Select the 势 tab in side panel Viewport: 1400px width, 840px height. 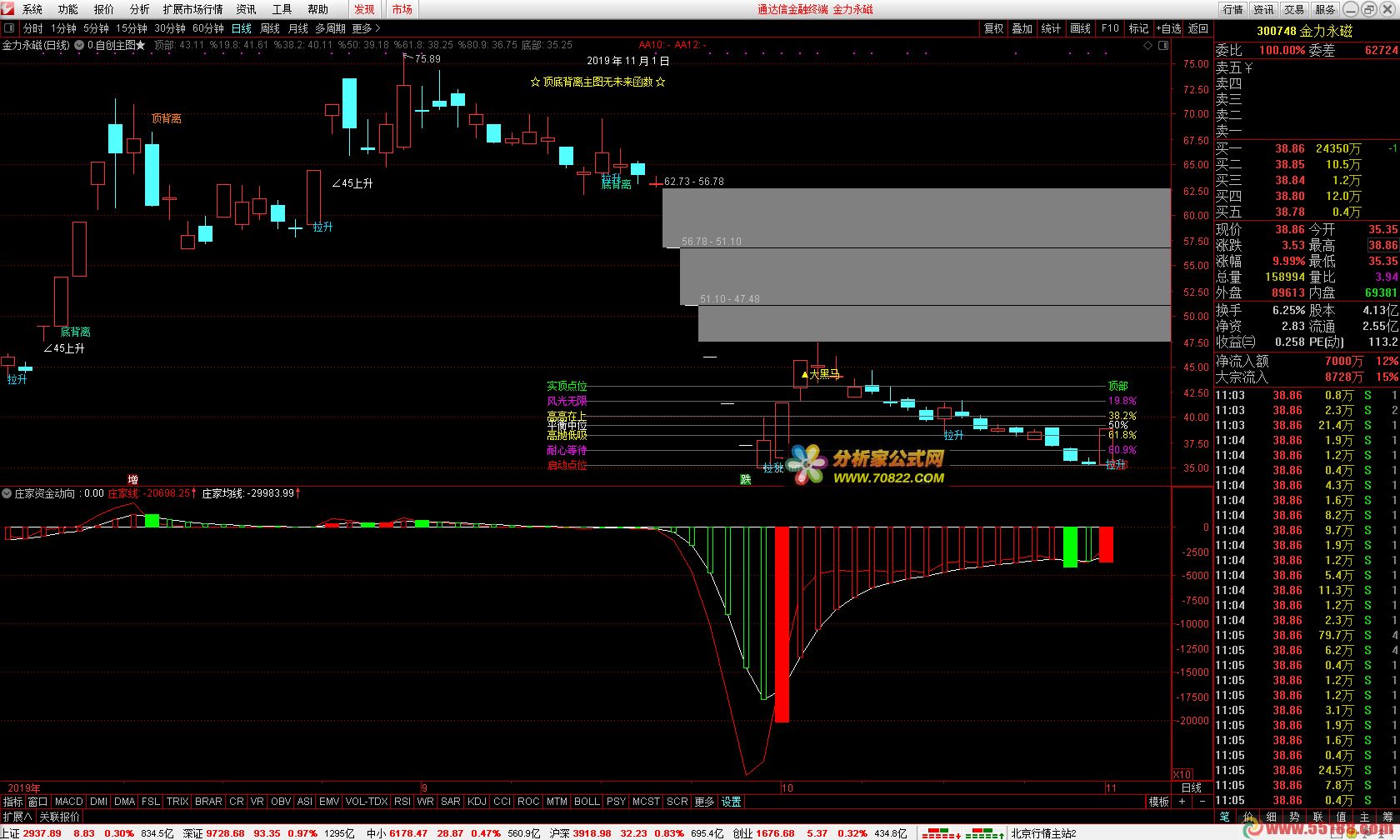[x=1294, y=817]
